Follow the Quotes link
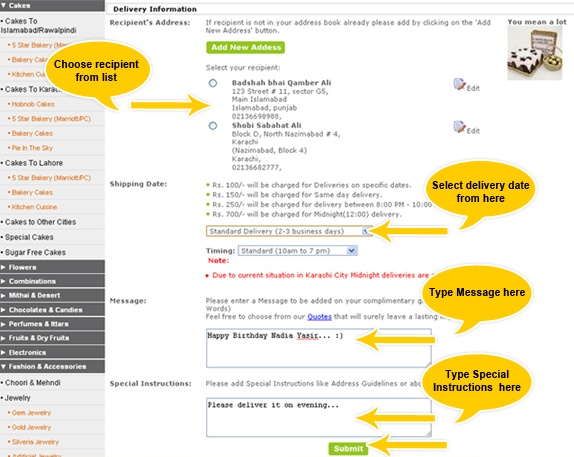The image size is (574, 457). pyautogui.click(x=319, y=317)
